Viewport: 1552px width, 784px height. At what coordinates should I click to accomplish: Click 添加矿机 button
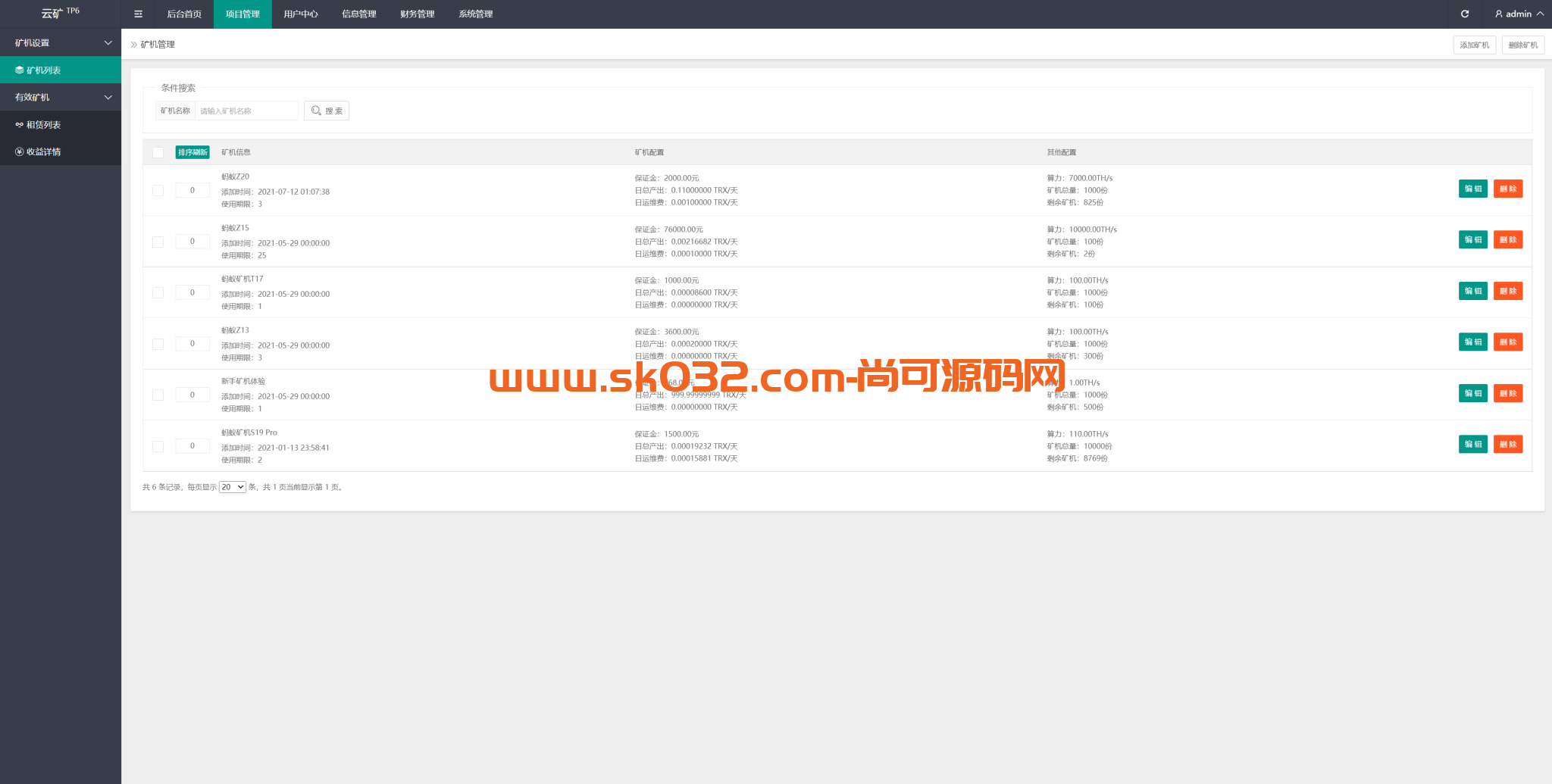(x=1475, y=45)
